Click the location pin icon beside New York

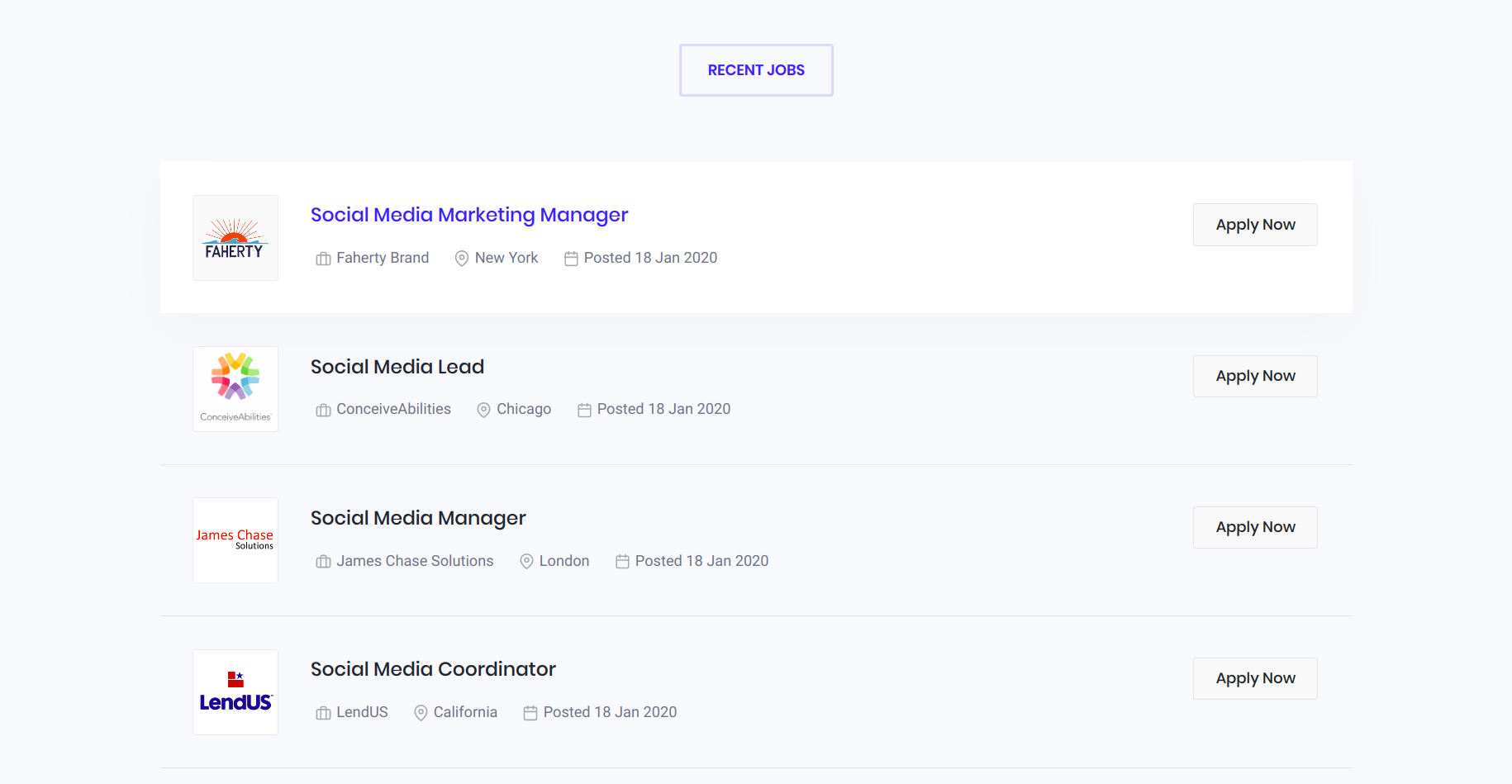[461, 258]
